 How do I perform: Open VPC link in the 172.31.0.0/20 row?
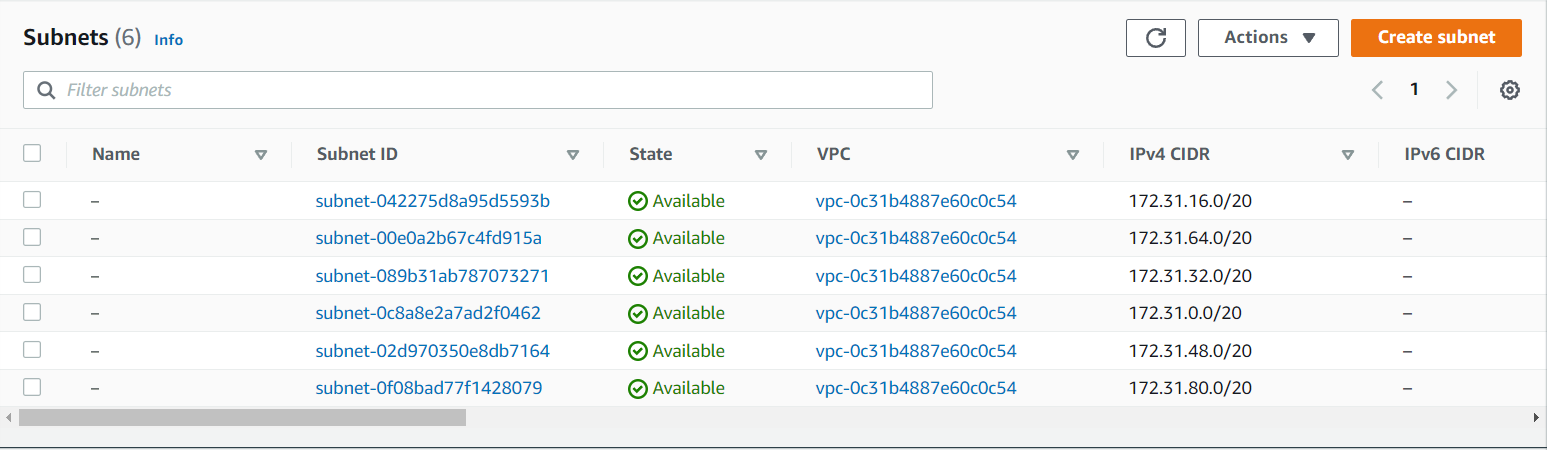point(916,313)
